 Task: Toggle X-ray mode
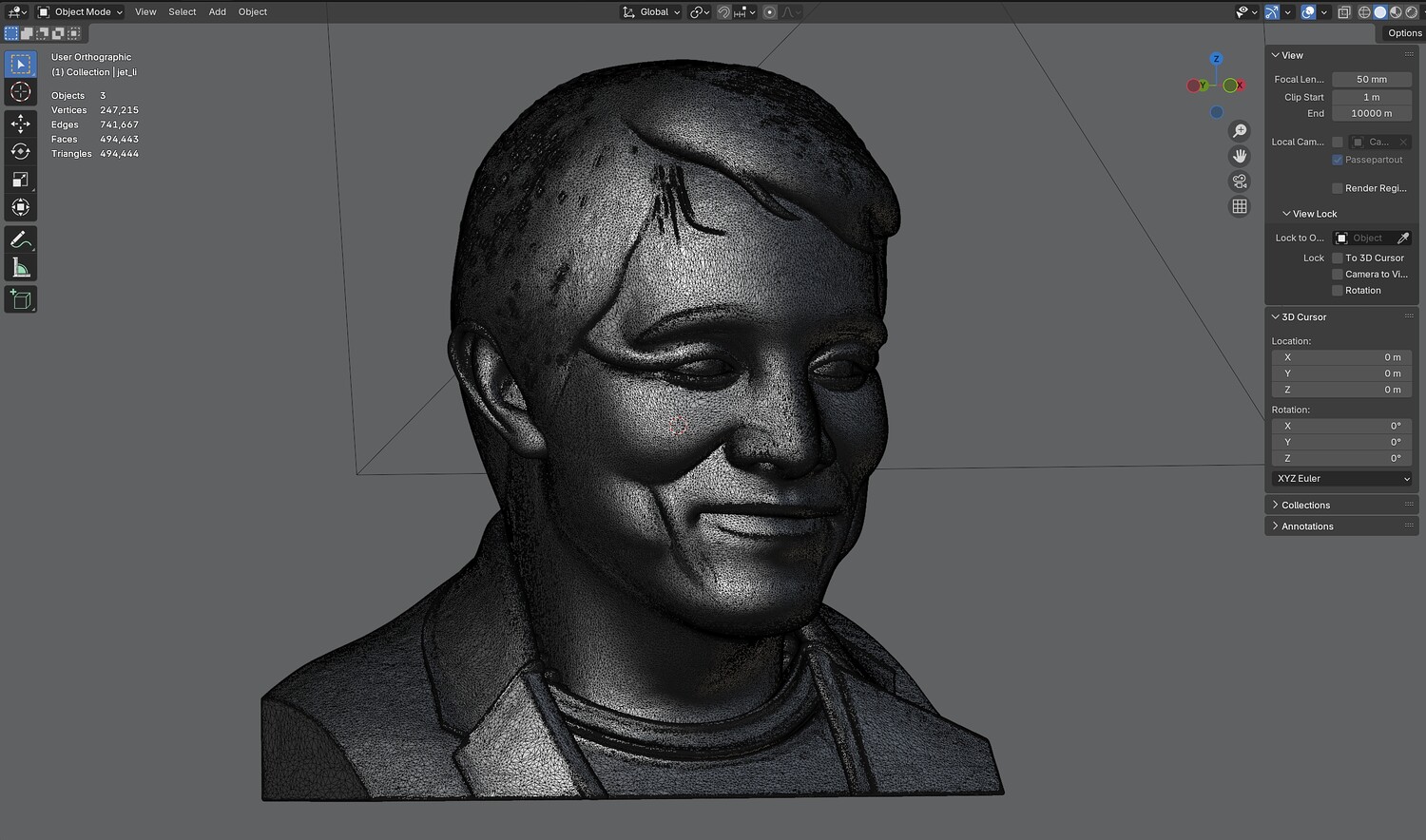(x=1344, y=12)
